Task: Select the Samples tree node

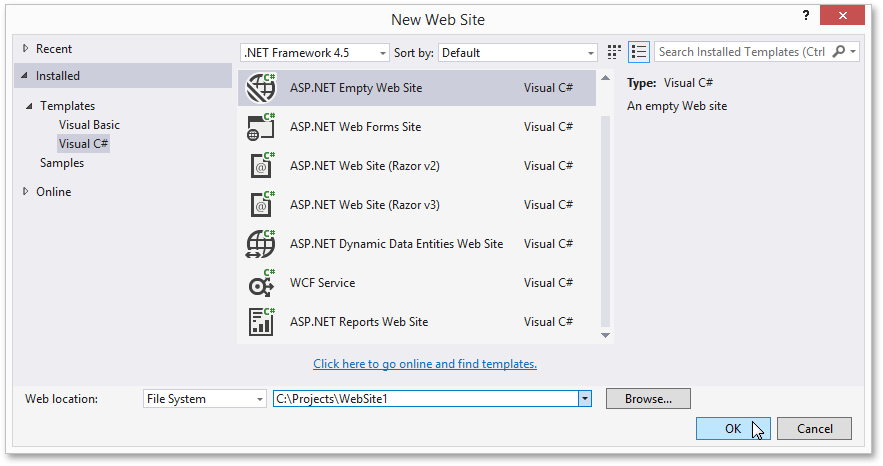Action: click(x=61, y=163)
